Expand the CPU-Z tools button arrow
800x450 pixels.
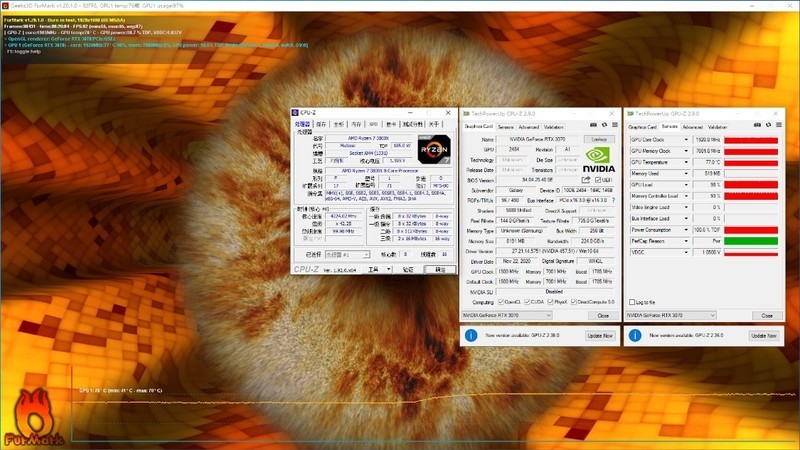click(x=388, y=269)
